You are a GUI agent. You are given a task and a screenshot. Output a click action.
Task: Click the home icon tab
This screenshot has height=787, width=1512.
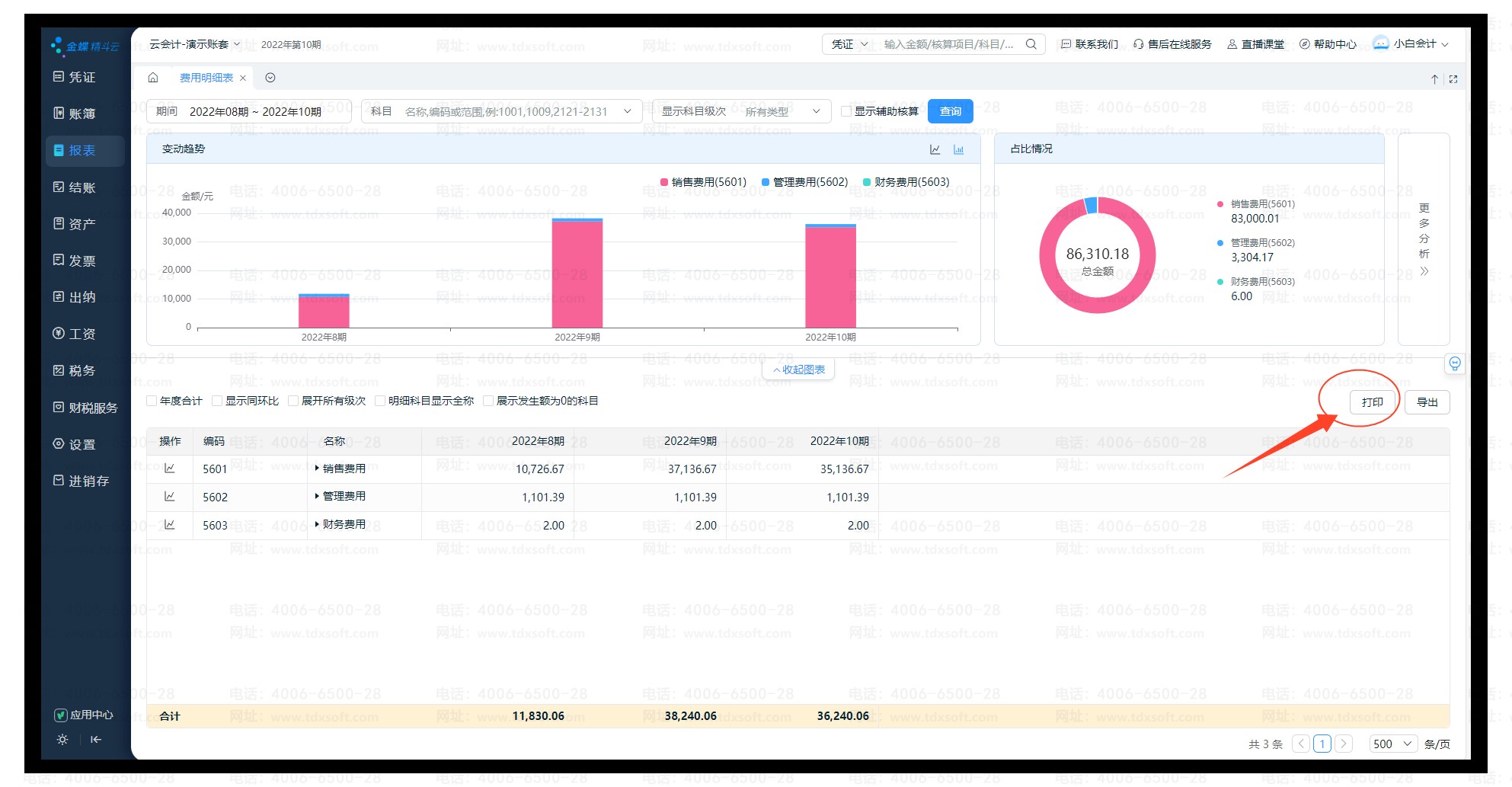(153, 78)
